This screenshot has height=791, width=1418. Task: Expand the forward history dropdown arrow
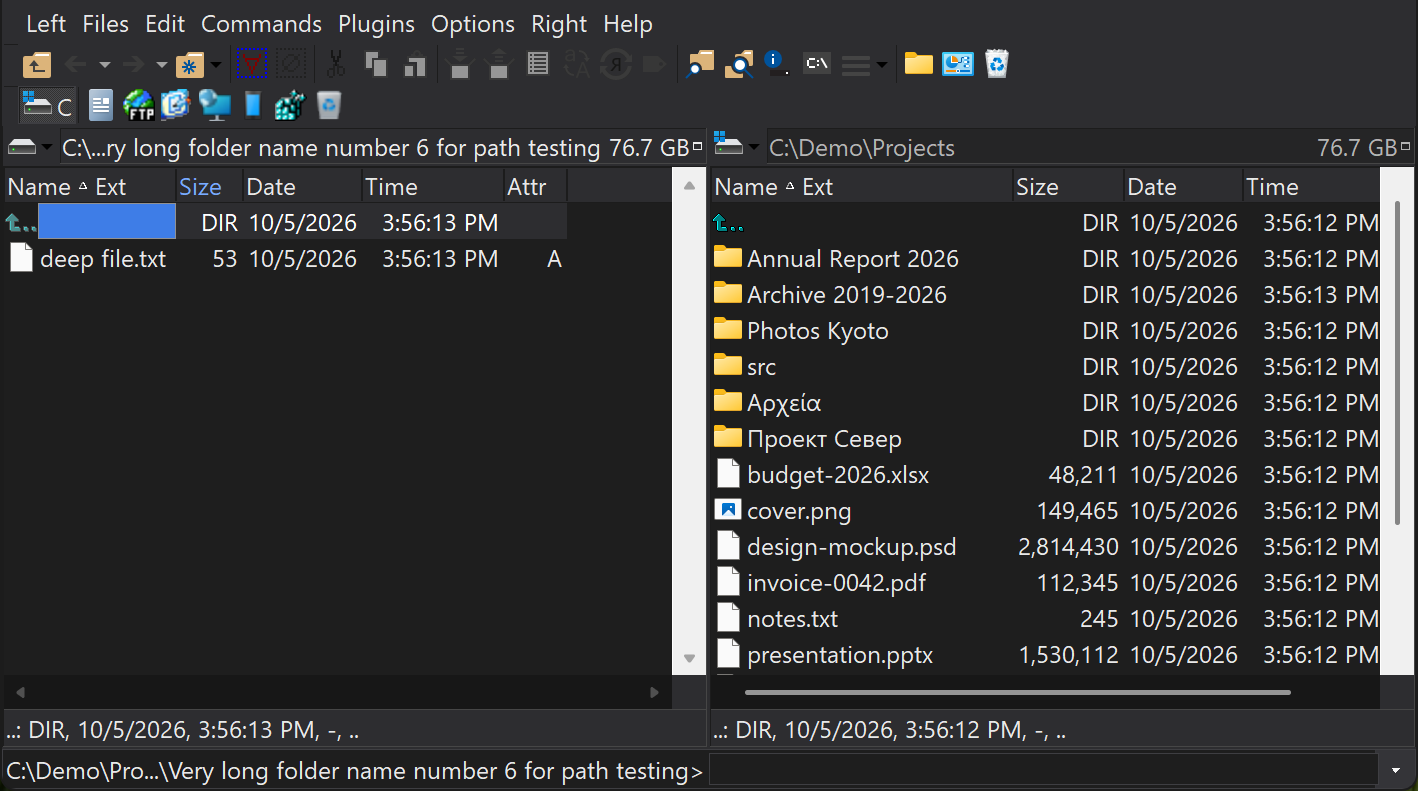click(x=162, y=66)
